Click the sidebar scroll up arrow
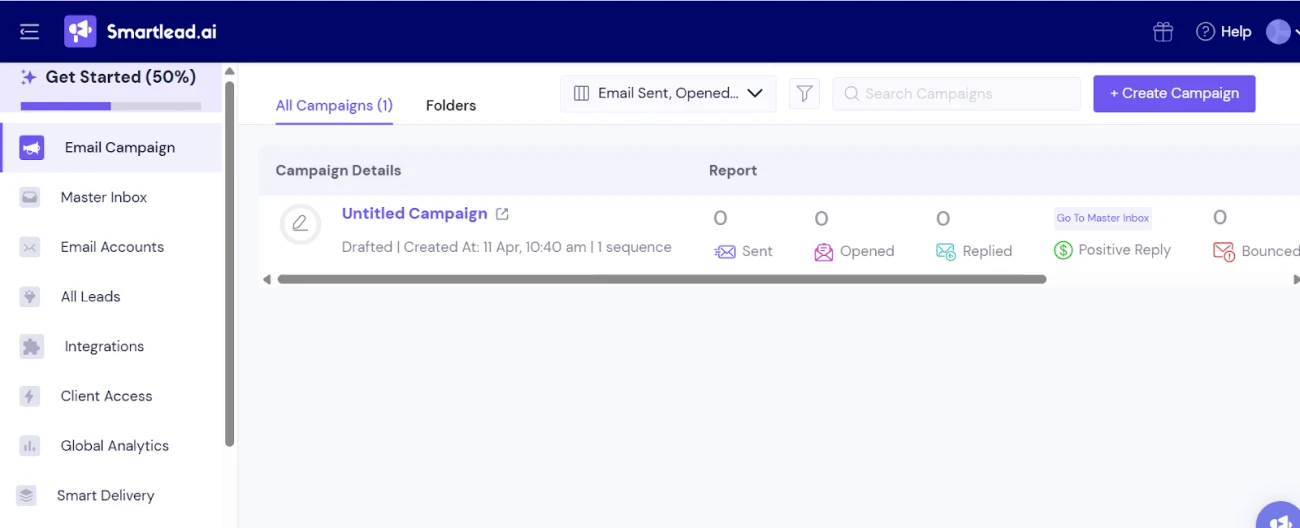This screenshot has width=1300, height=528. tap(230, 72)
